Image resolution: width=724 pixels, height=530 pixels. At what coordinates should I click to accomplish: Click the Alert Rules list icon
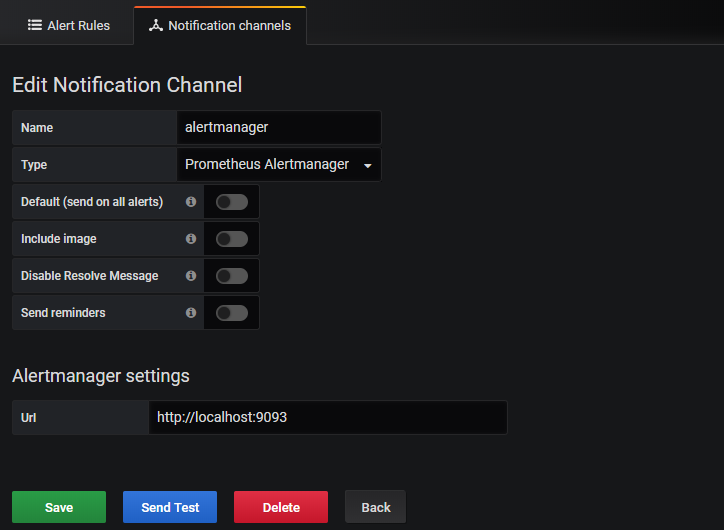35,25
